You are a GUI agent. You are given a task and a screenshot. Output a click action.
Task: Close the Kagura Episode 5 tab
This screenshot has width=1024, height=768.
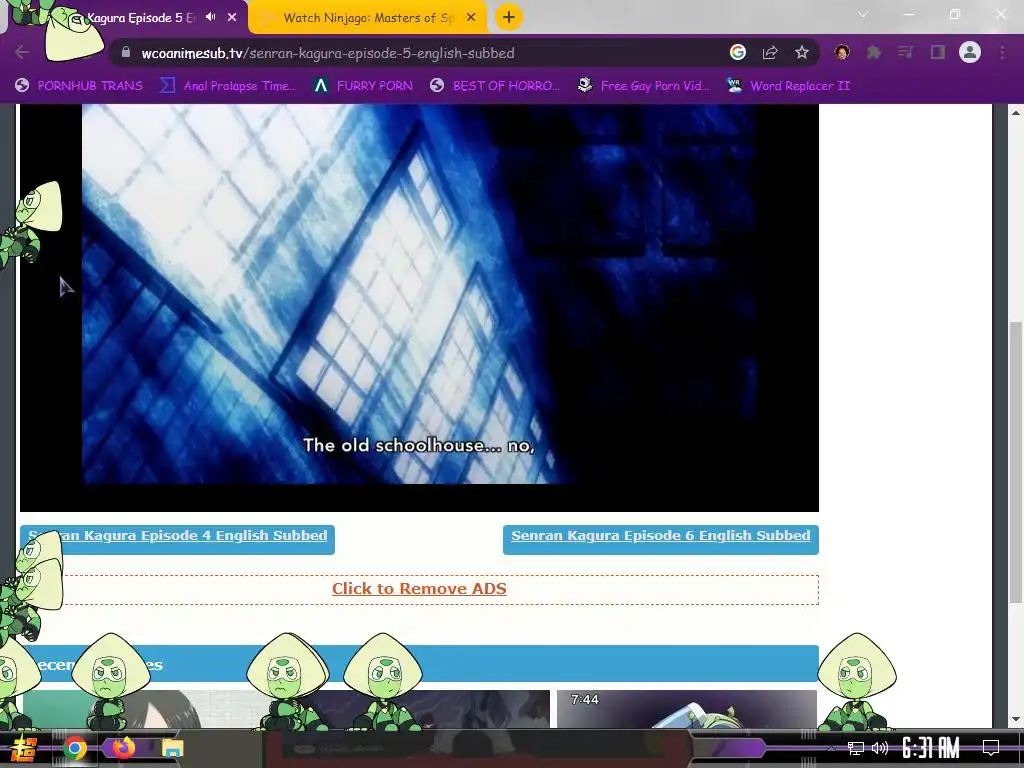(x=232, y=18)
